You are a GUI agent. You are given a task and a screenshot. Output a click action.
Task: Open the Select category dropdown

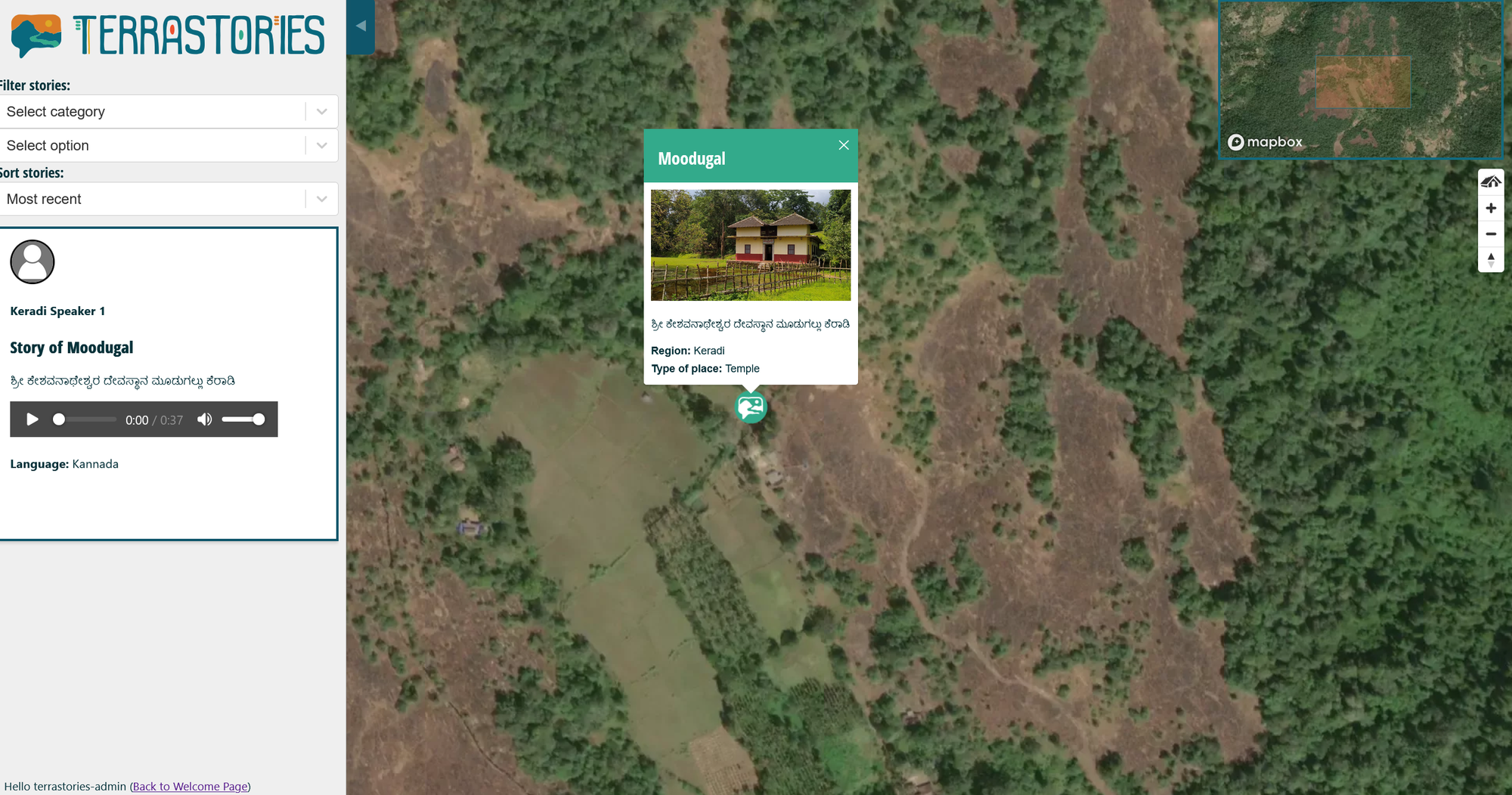tap(169, 112)
